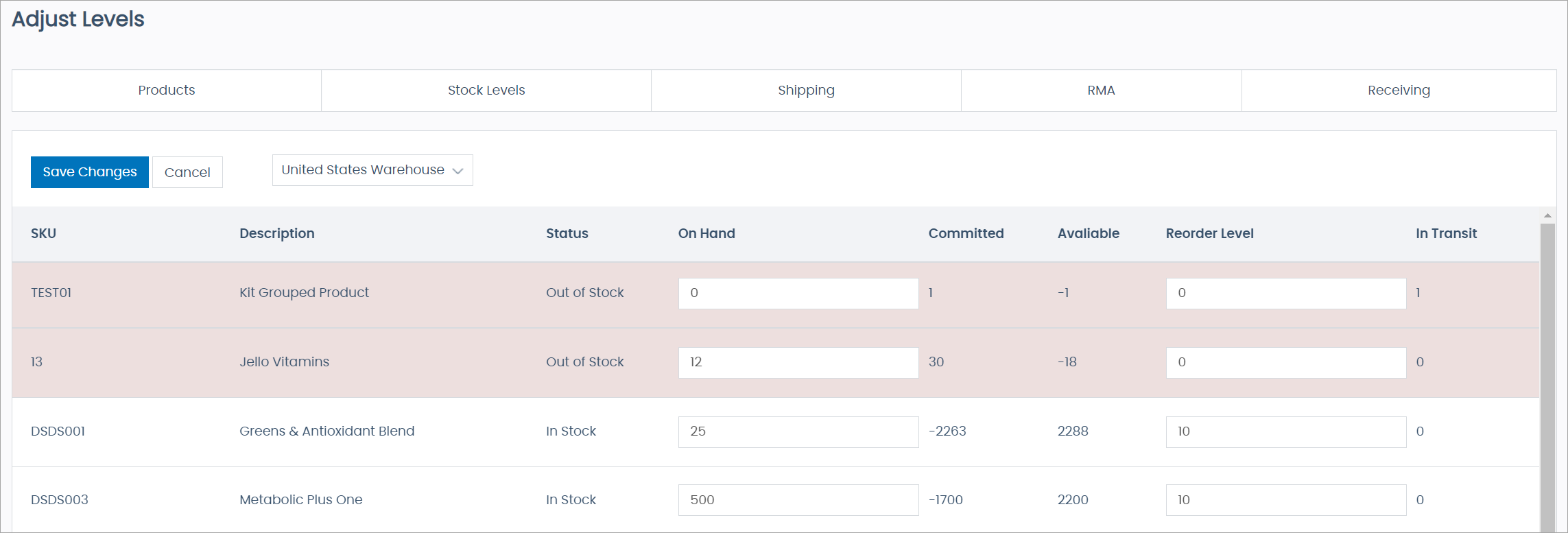Select On Hand value for Greens & Antioxidant Blend

point(798,431)
